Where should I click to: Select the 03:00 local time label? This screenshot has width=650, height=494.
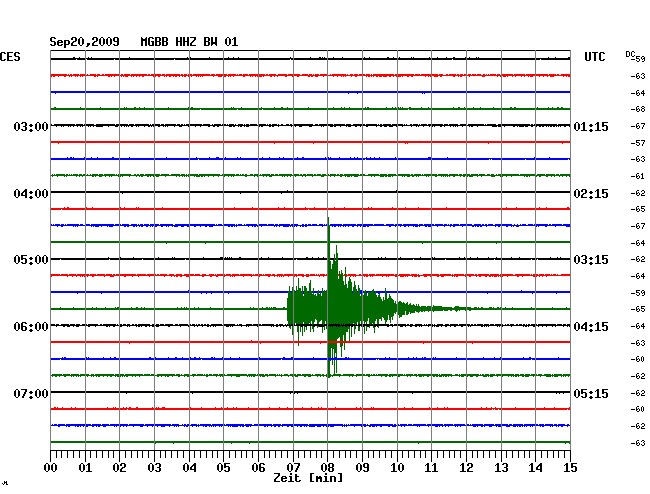tap(31, 126)
